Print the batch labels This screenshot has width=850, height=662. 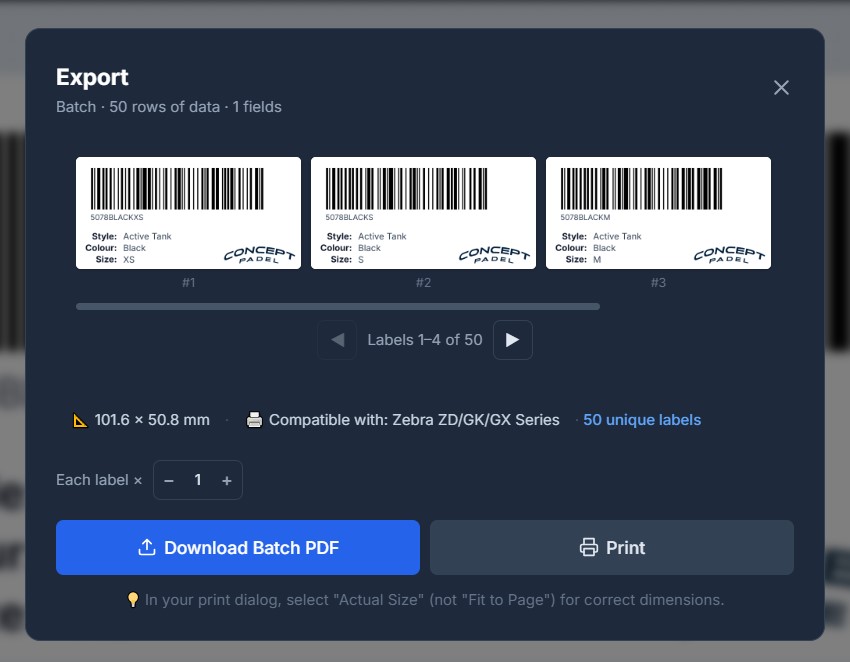[611, 548]
